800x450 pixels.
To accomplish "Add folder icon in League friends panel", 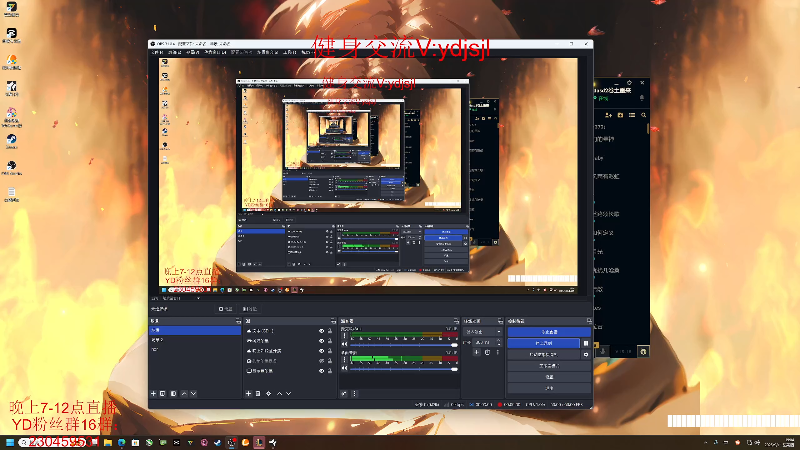I will (x=620, y=115).
